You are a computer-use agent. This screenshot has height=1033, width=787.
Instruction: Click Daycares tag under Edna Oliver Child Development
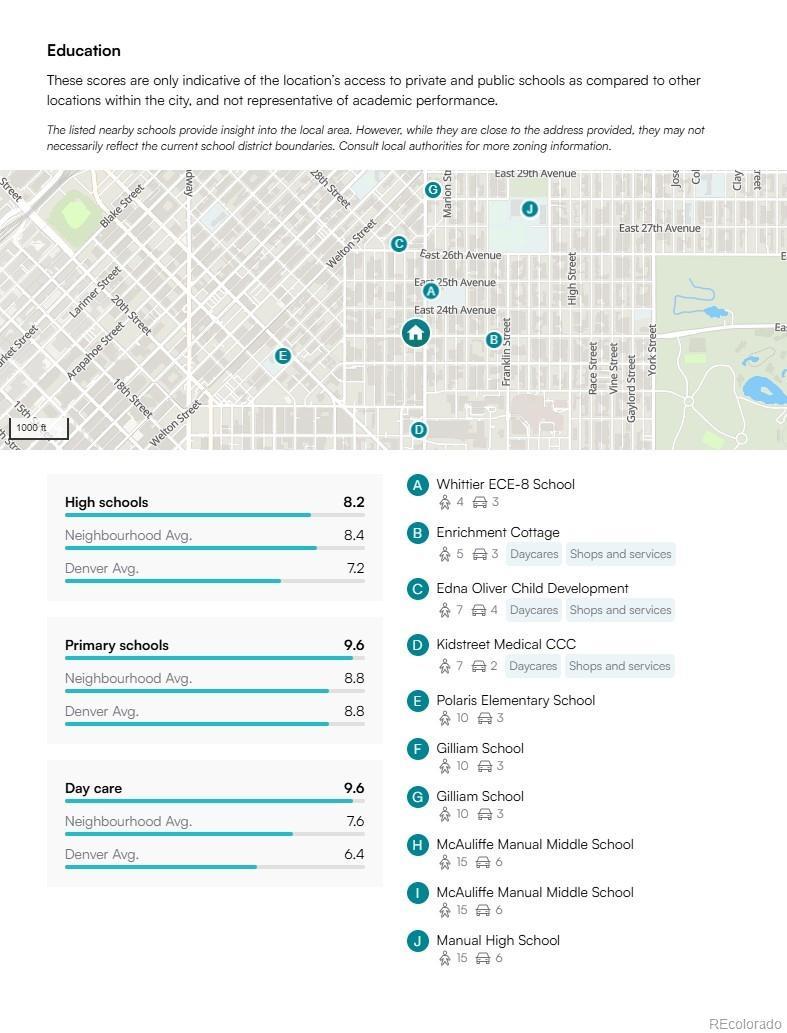[x=533, y=610]
